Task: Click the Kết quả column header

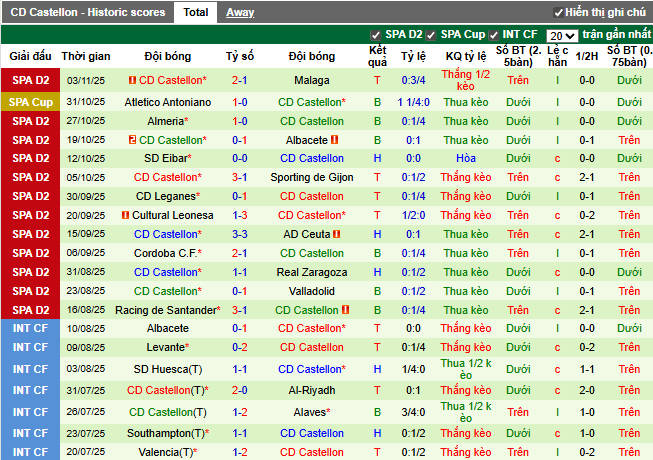Action: coord(377,56)
